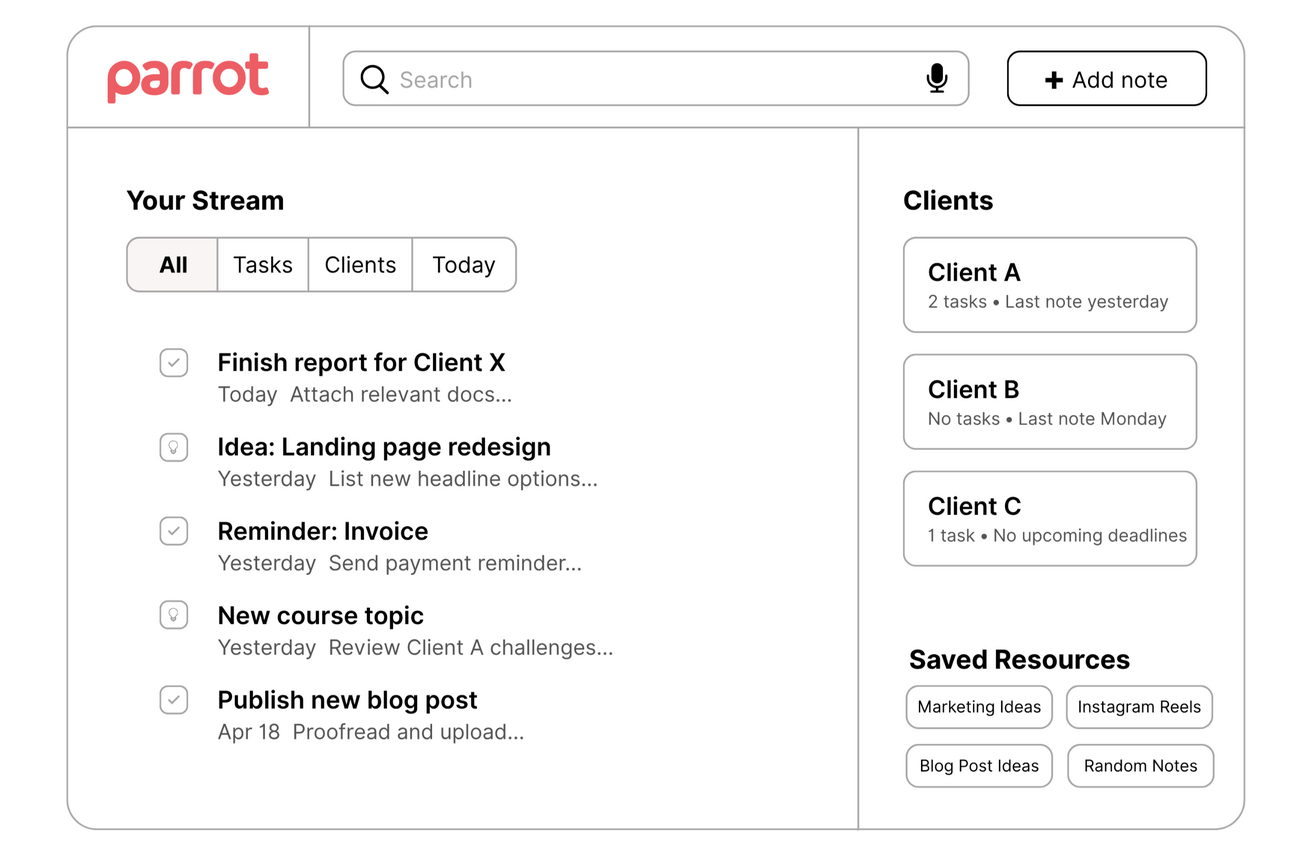Image resolution: width=1312 pixels, height=863 pixels.
Task: Toggle the Reminder: Invoice checkbox
Action: [x=174, y=531]
